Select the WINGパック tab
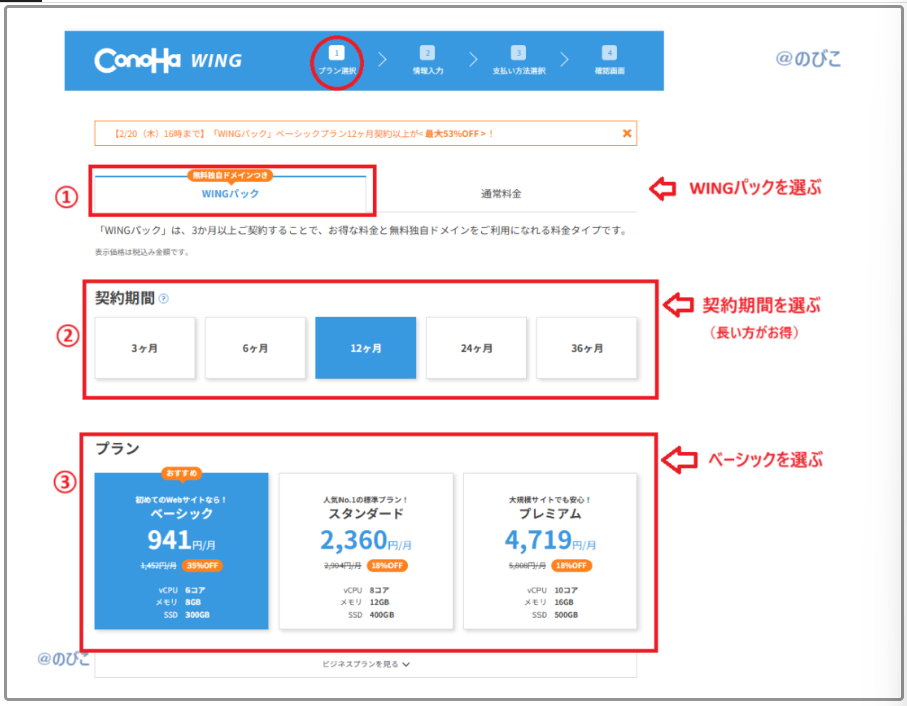The width and height of the screenshot is (907, 706). (x=230, y=193)
